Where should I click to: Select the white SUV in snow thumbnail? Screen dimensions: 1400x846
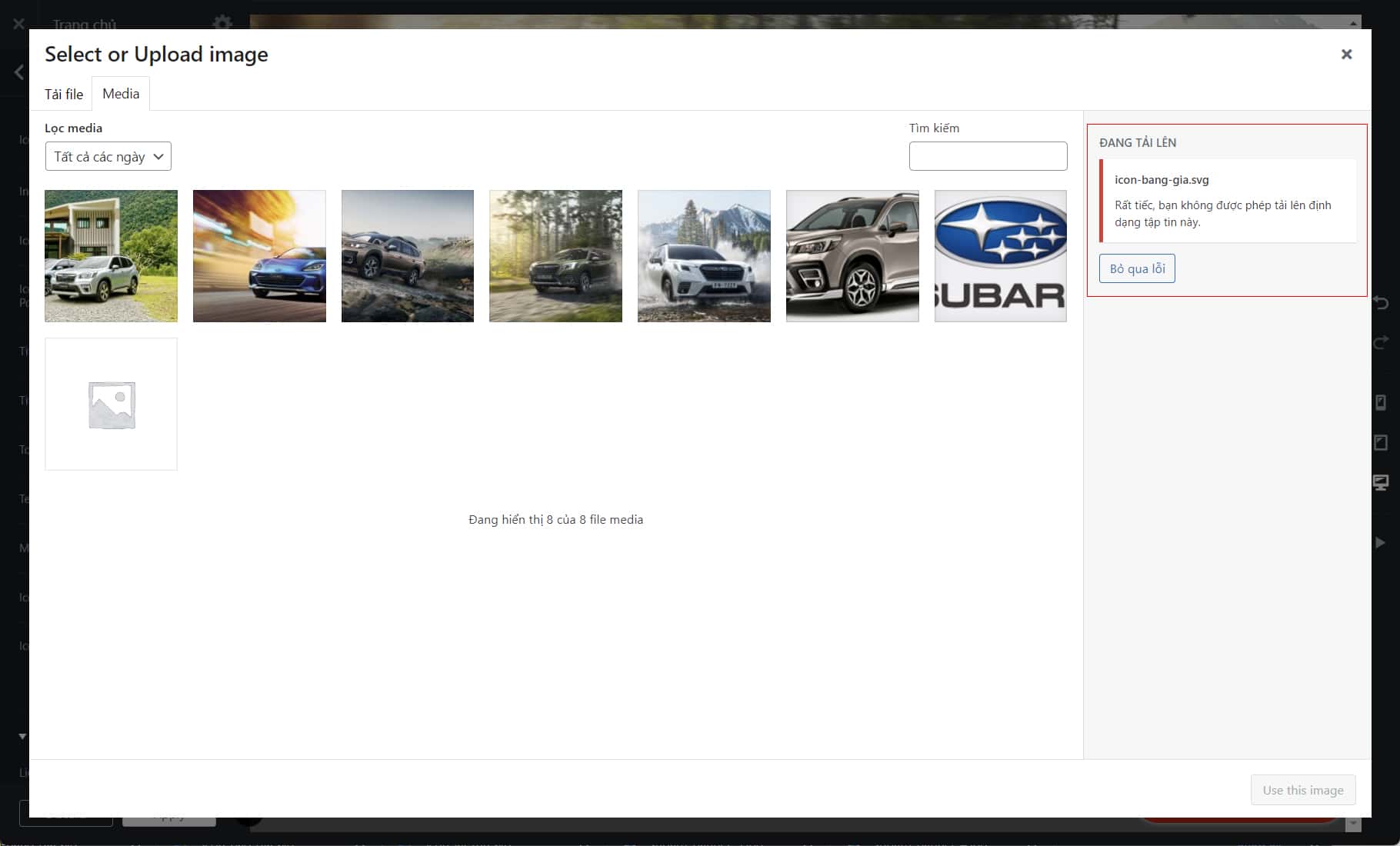coord(704,256)
